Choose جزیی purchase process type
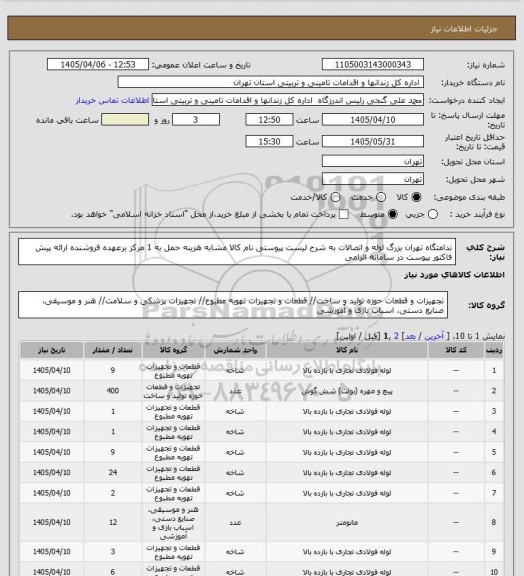This screenshot has width=524, height=576. pyautogui.click(x=433, y=214)
